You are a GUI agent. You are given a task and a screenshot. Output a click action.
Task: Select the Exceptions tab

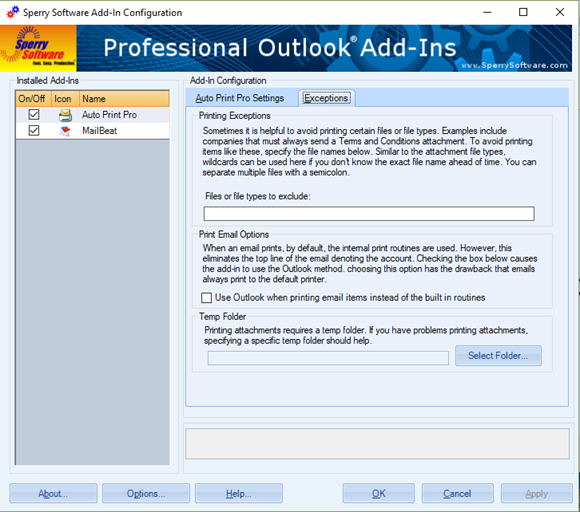click(x=327, y=98)
